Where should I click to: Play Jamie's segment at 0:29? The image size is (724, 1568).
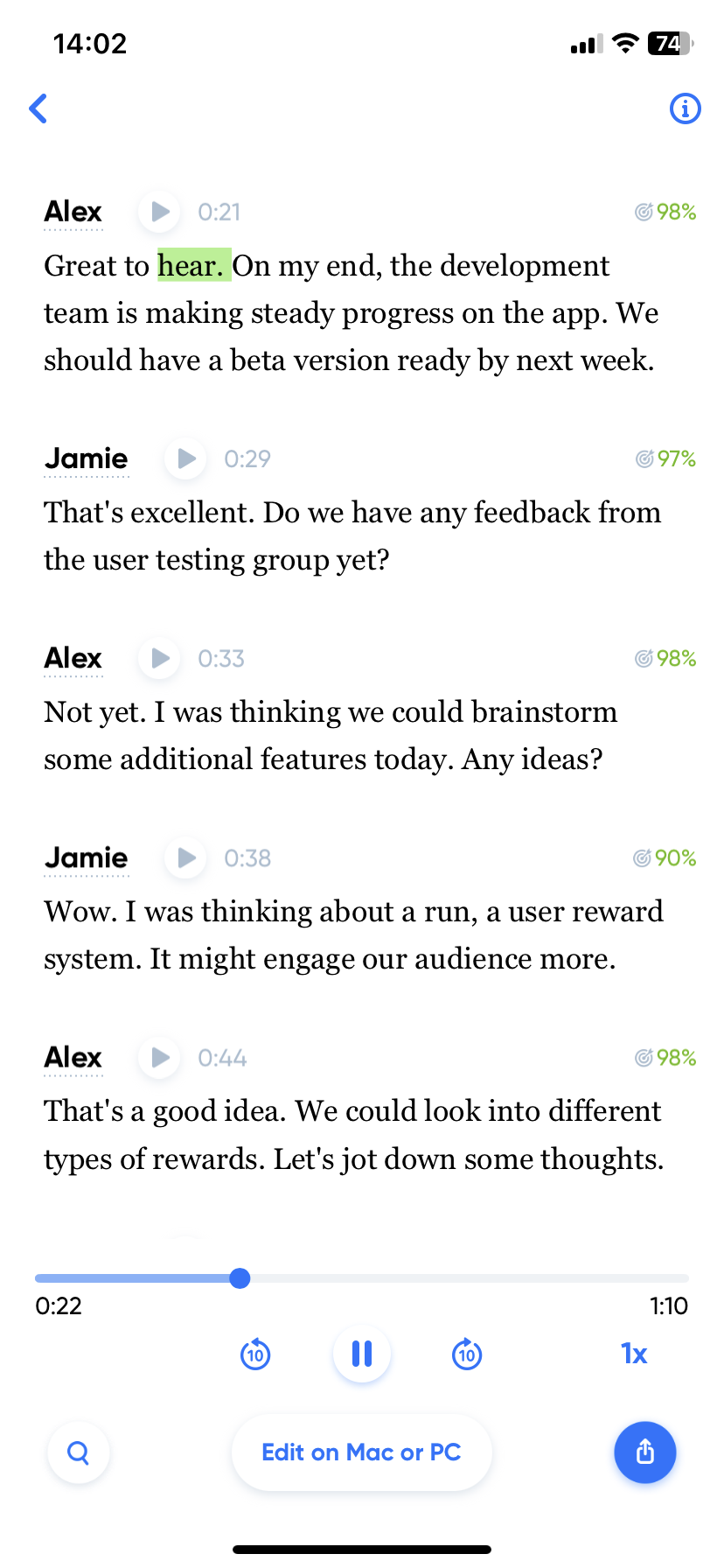tap(184, 458)
